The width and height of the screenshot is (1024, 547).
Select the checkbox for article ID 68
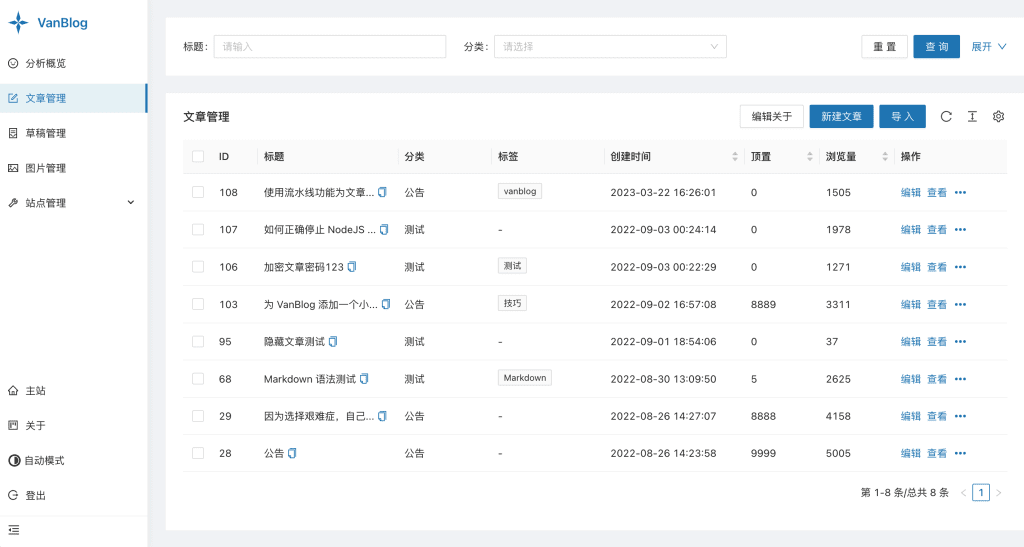[x=198, y=379]
